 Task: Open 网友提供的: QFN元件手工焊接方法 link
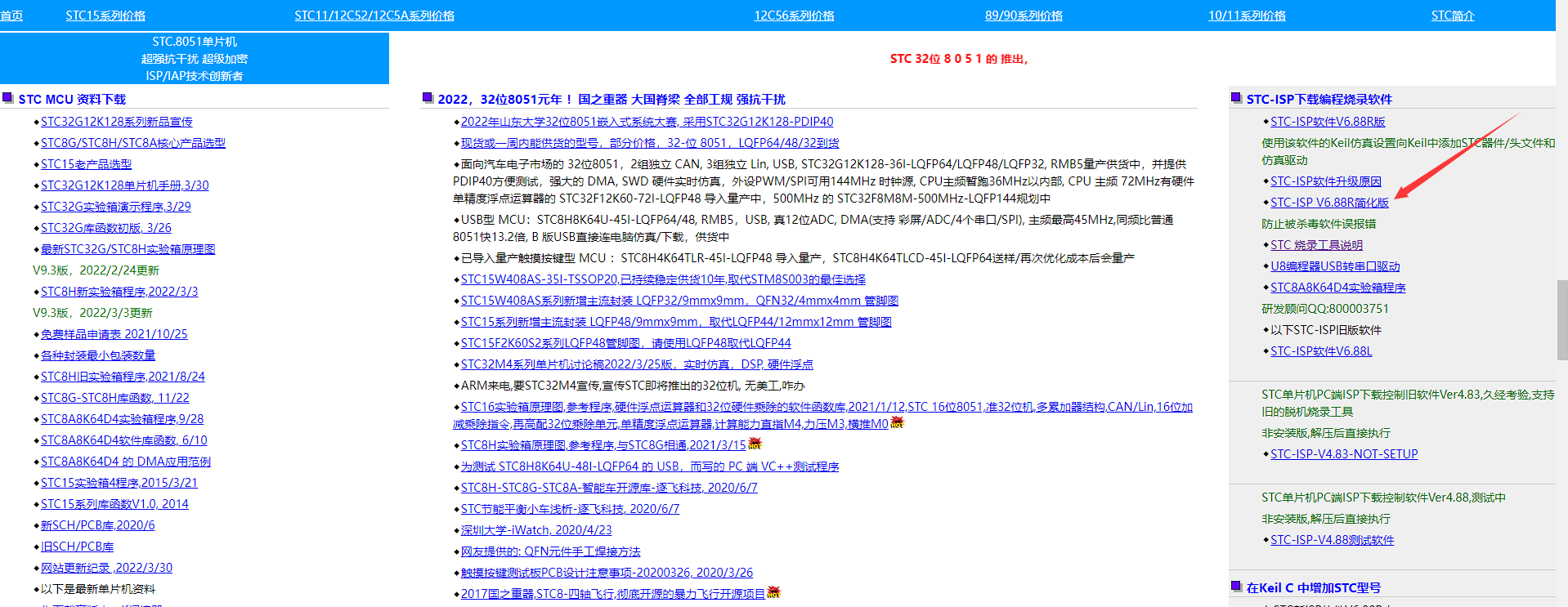pos(551,551)
